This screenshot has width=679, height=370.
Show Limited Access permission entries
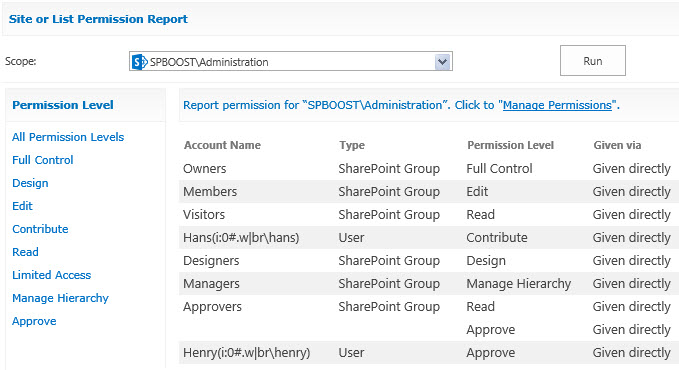point(52,275)
